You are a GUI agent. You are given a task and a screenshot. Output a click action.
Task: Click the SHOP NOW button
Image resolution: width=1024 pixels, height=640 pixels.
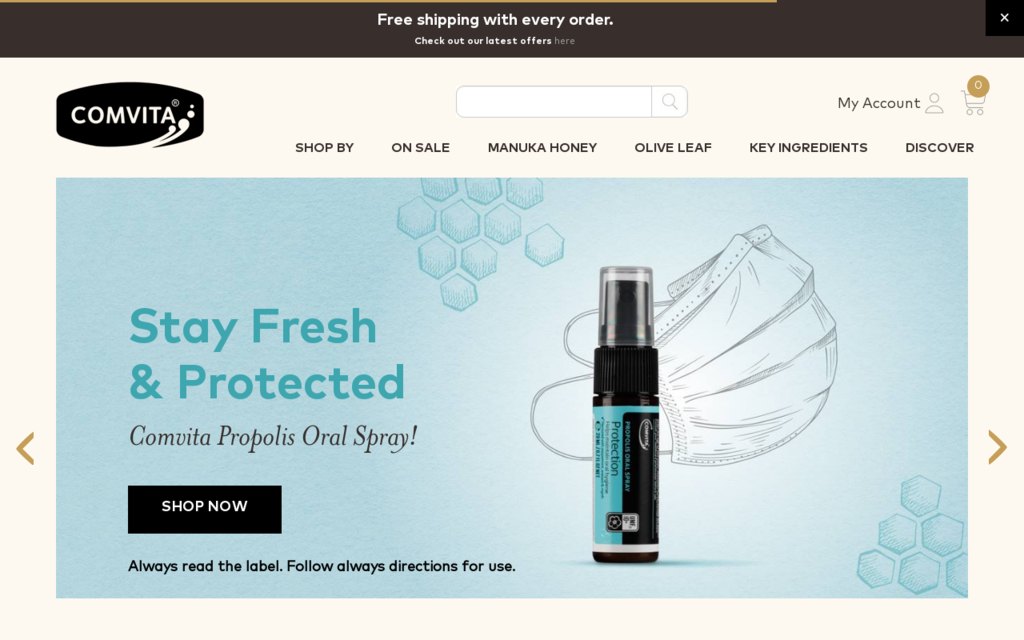[x=204, y=509]
